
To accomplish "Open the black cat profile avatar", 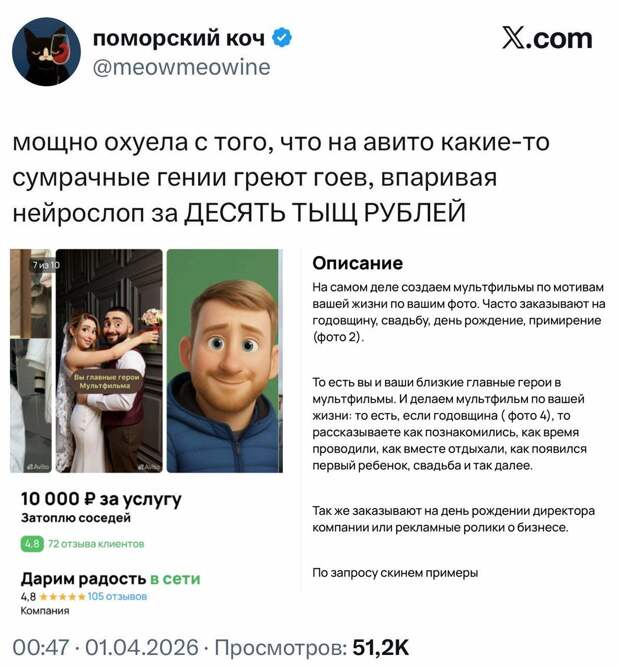I will coord(46,51).
